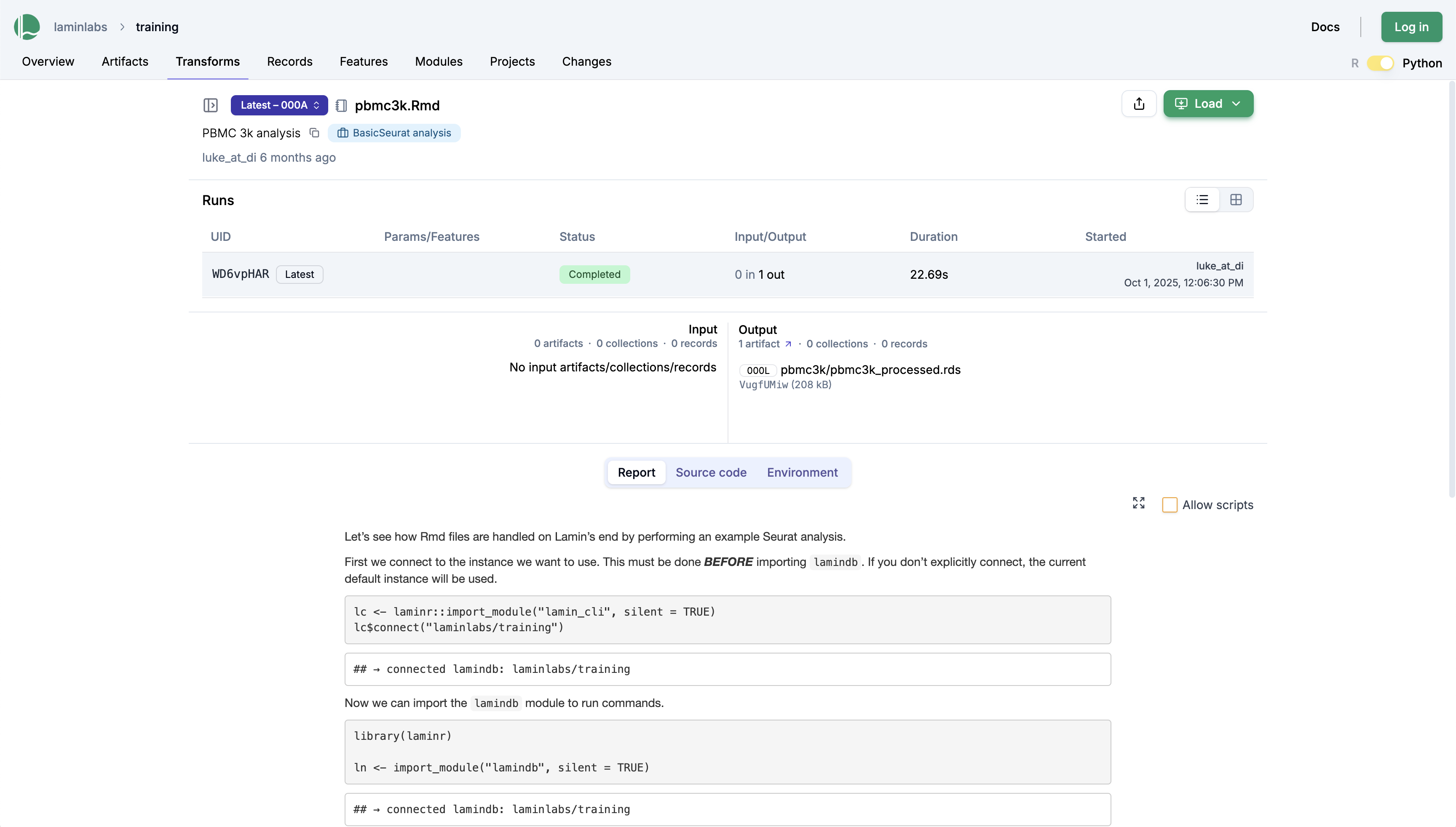Click the Lamin logo icon
This screenshot has height=827, width=1456.
(x=27, y=27)
